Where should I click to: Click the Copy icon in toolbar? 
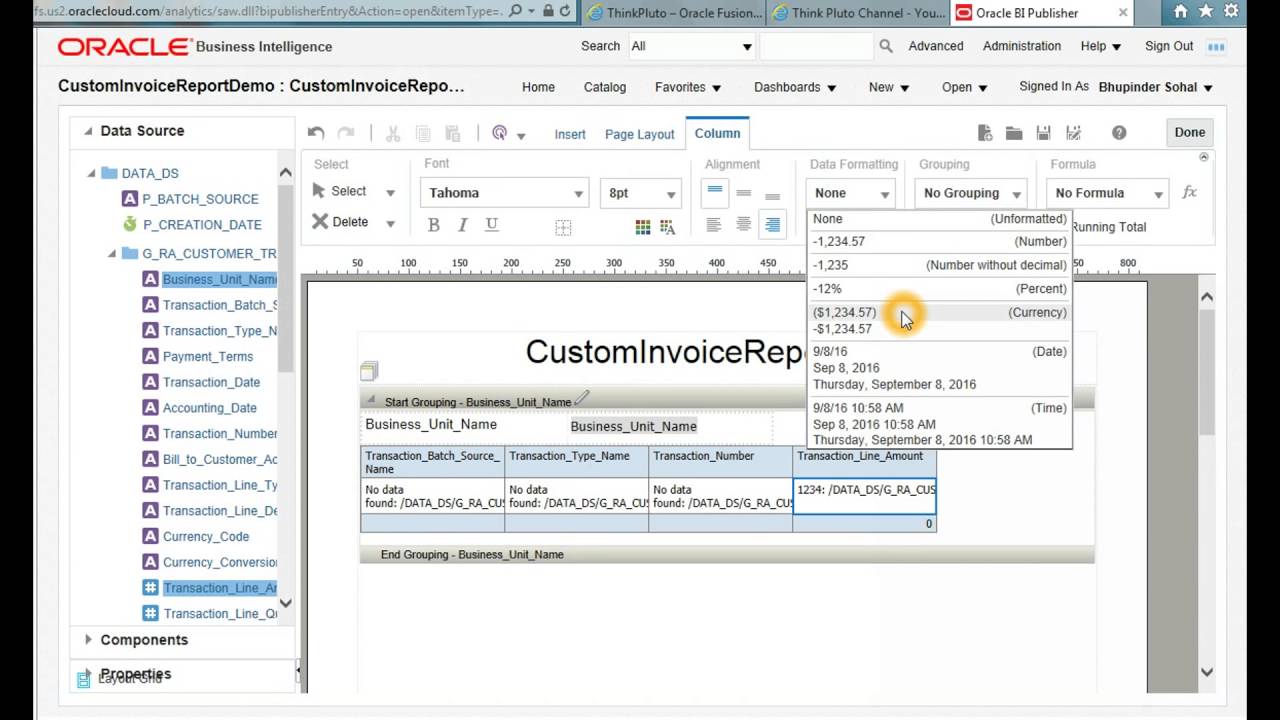(x=423, y=133)
